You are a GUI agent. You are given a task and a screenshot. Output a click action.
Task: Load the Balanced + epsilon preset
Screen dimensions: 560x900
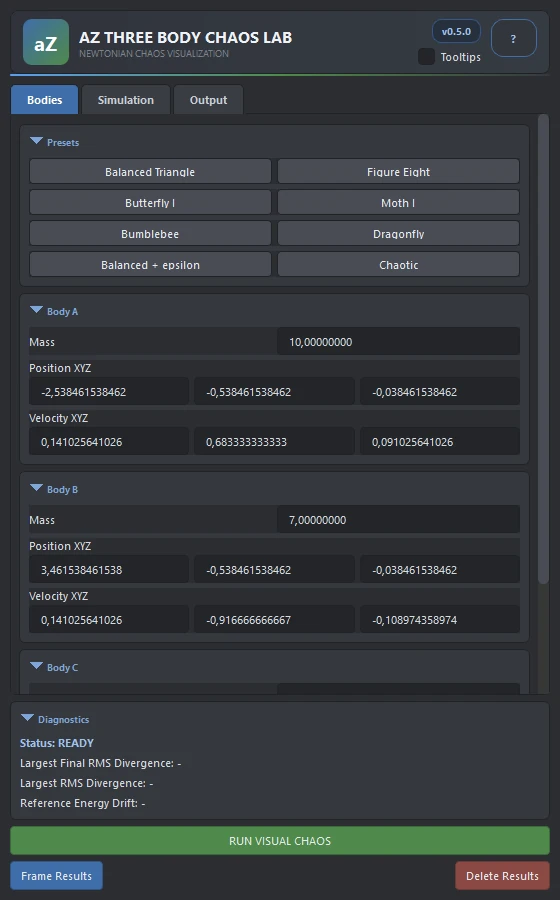[x=150, y=265]
